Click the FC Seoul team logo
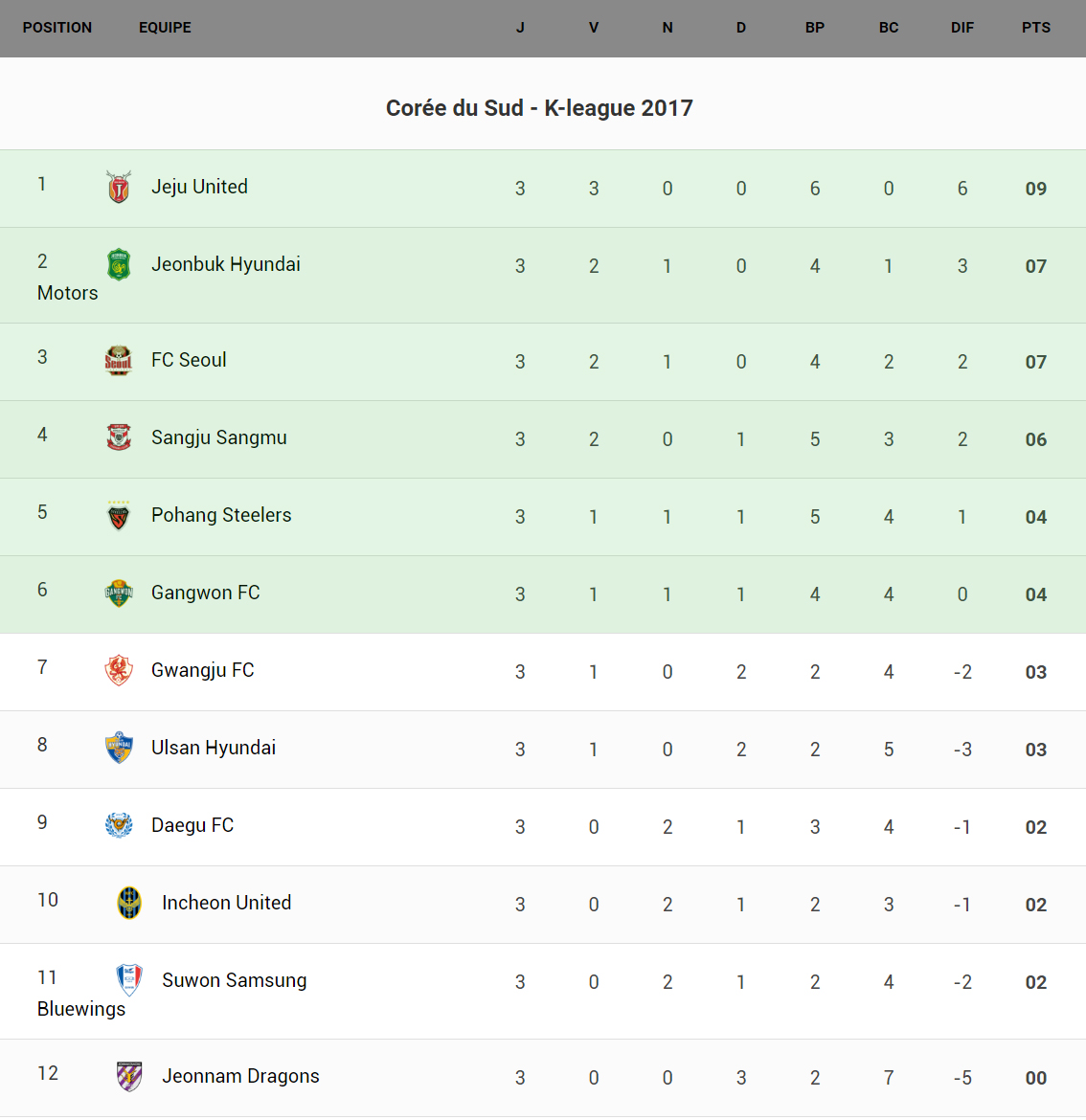 [119, 361]
